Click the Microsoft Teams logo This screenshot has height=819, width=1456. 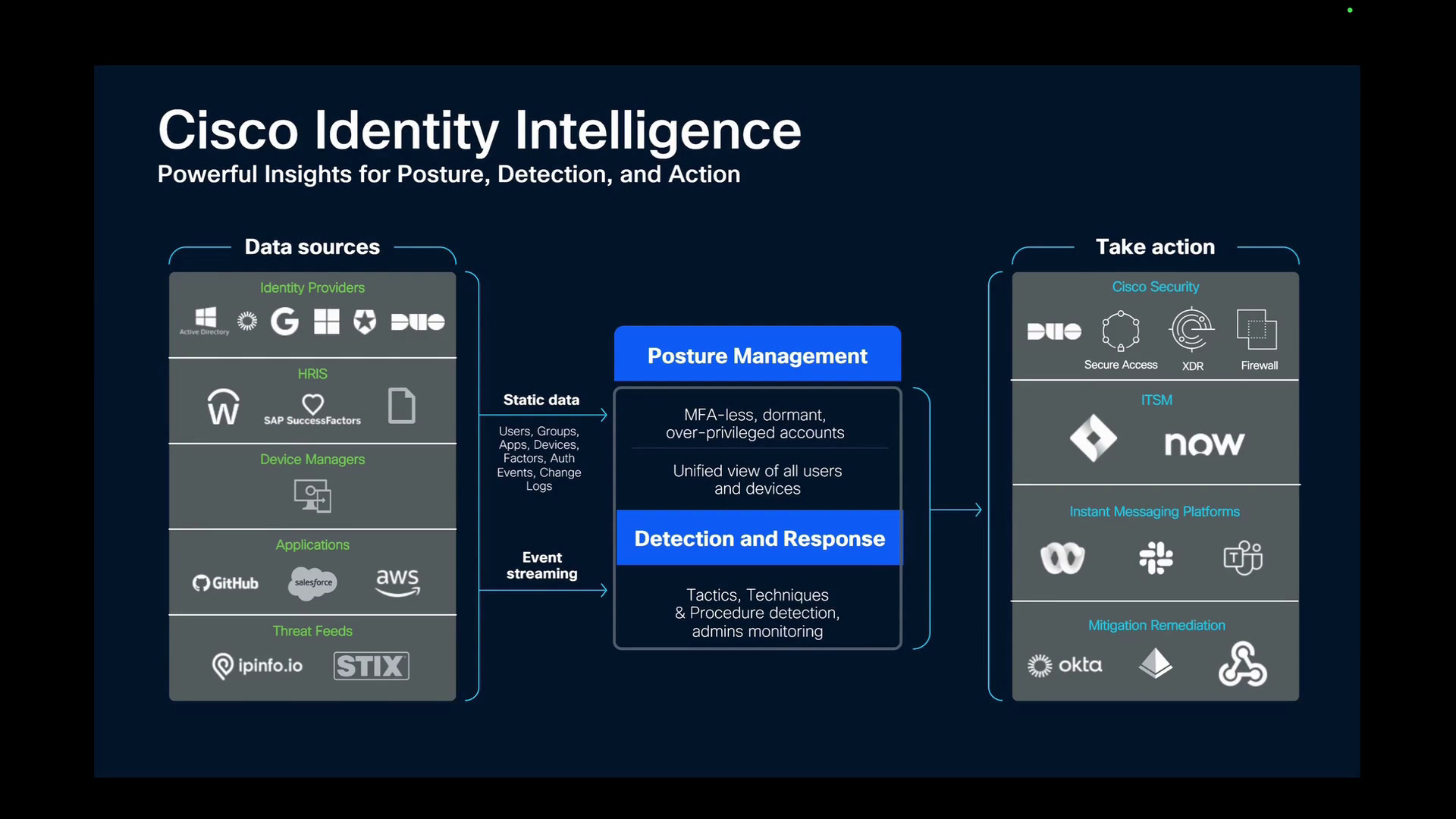1244,558
